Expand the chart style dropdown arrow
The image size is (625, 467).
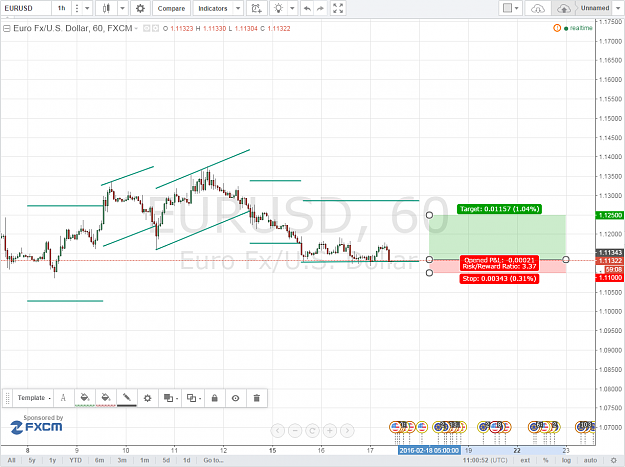coord(122,8)
